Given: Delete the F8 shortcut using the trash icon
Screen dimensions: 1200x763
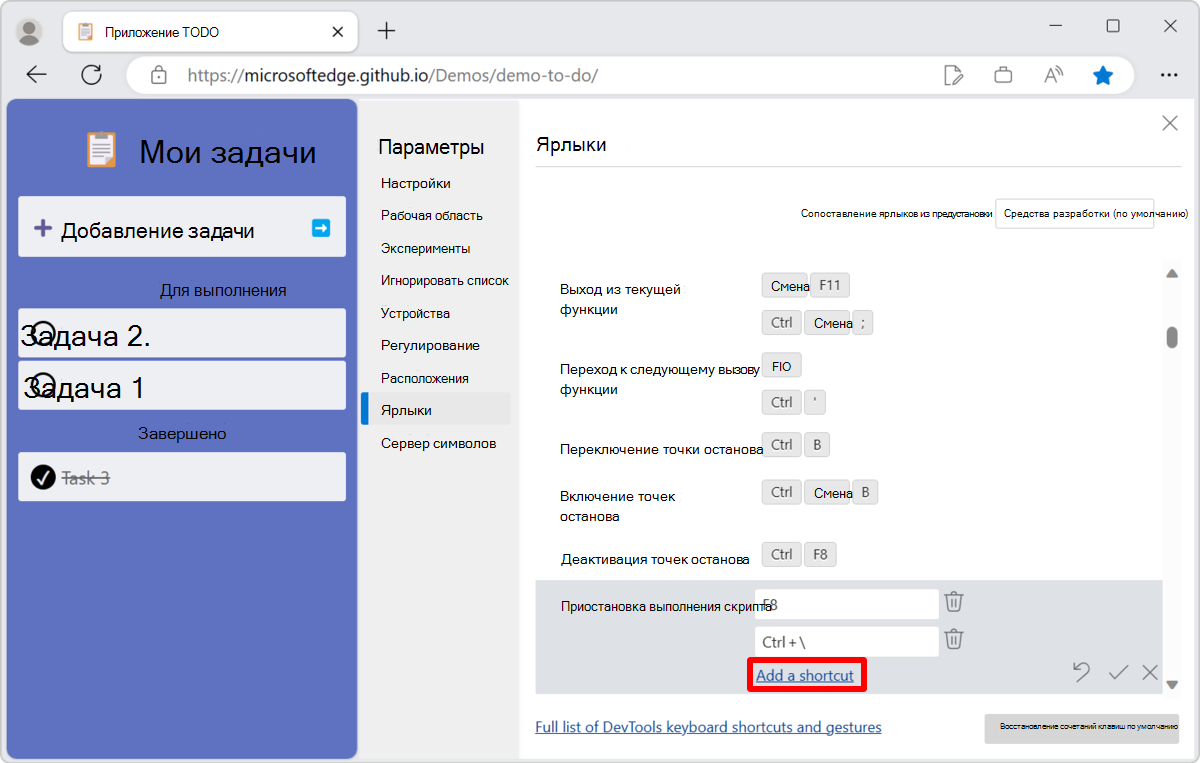Looking at the screenshot, I should point(954,602).
